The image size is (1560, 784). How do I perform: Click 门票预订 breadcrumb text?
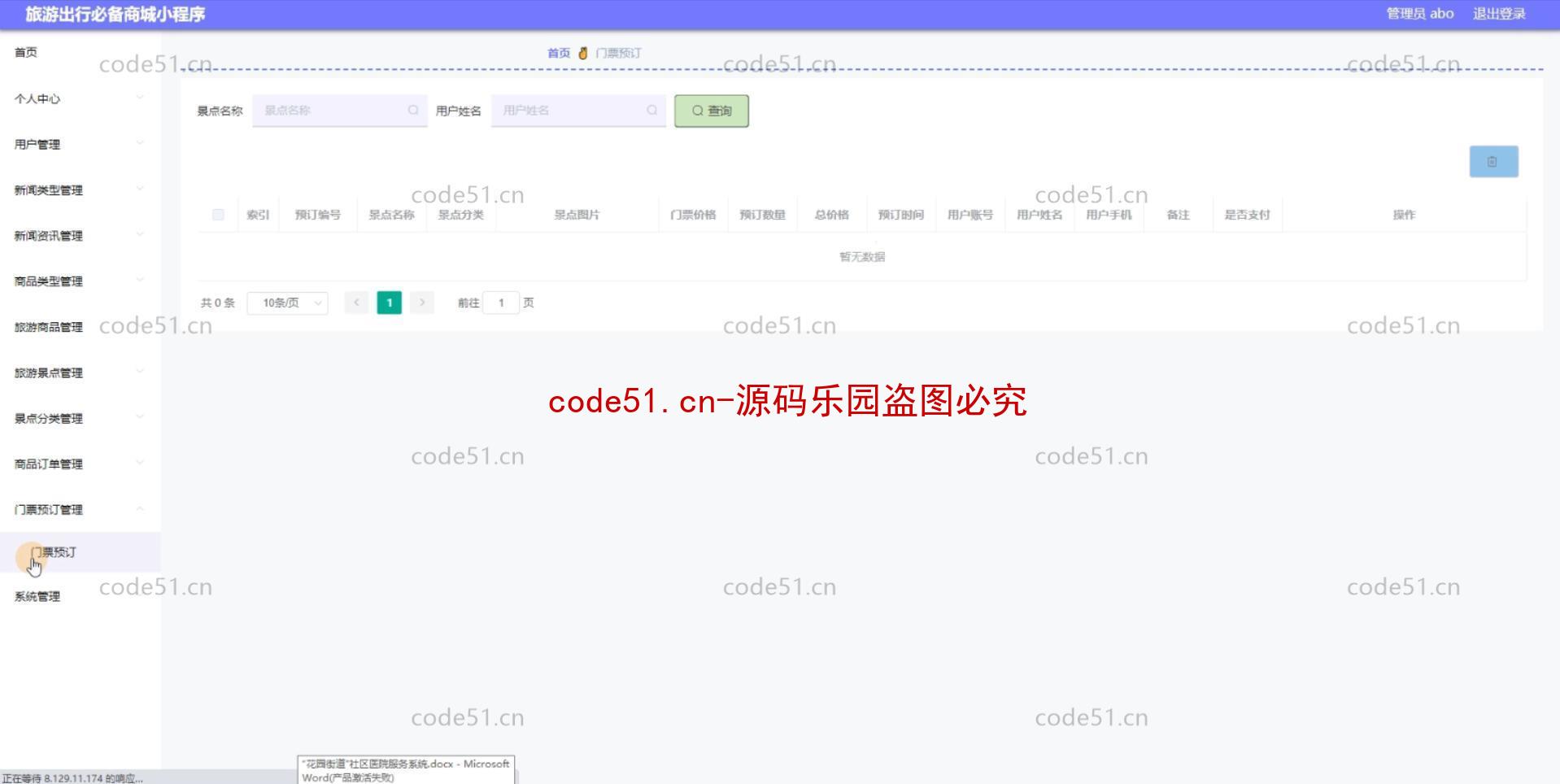pos(618,53)
